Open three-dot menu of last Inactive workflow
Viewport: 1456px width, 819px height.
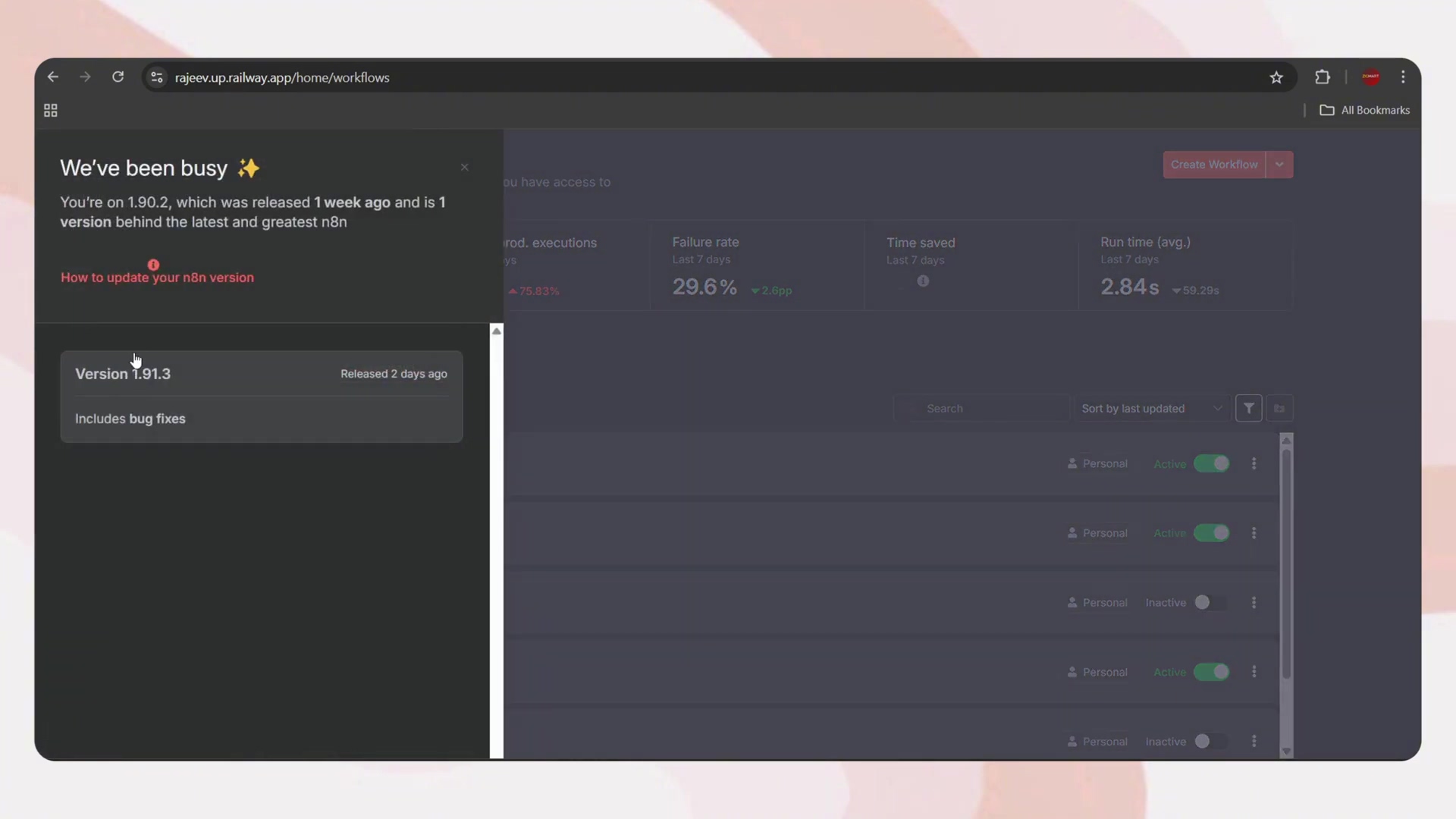click(1254, 742)
